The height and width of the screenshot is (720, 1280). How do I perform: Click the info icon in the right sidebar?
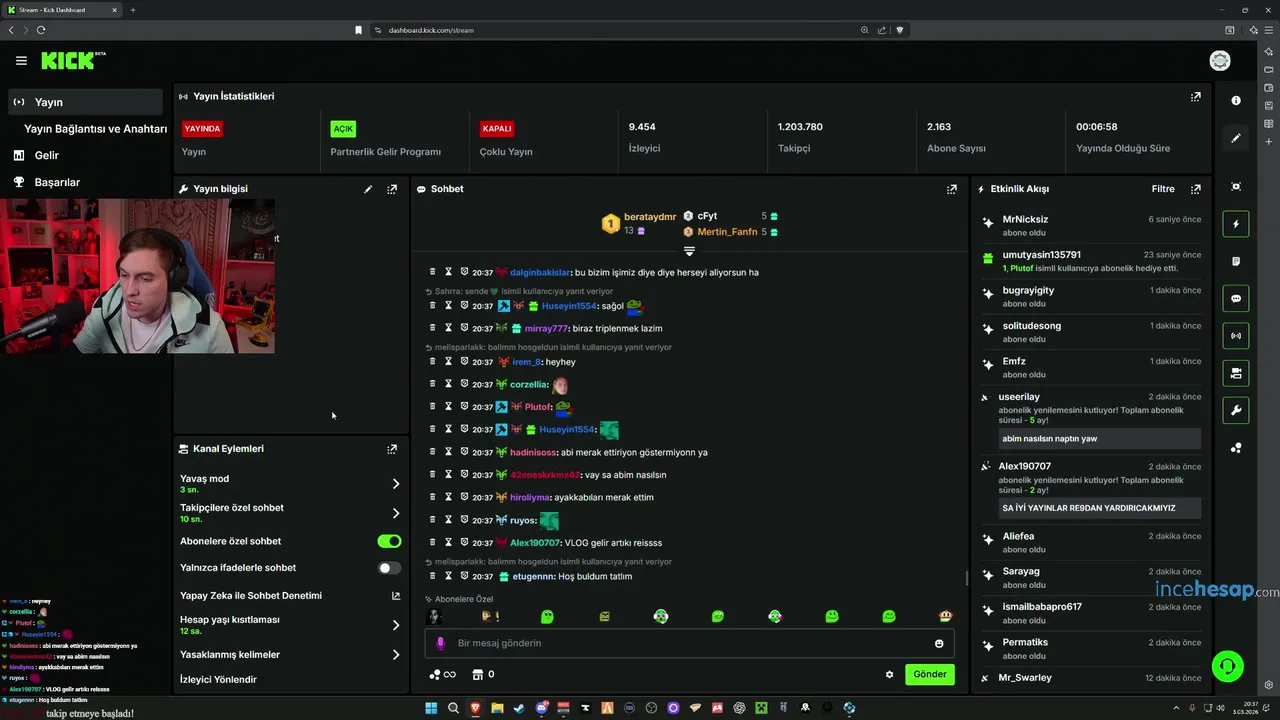coord(1236,101)
